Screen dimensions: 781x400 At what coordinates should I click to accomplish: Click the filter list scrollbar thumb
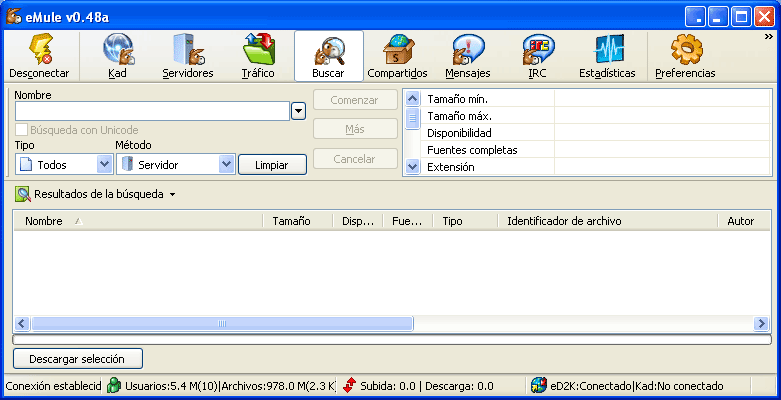pyautogui.click(x=412, y=119)
